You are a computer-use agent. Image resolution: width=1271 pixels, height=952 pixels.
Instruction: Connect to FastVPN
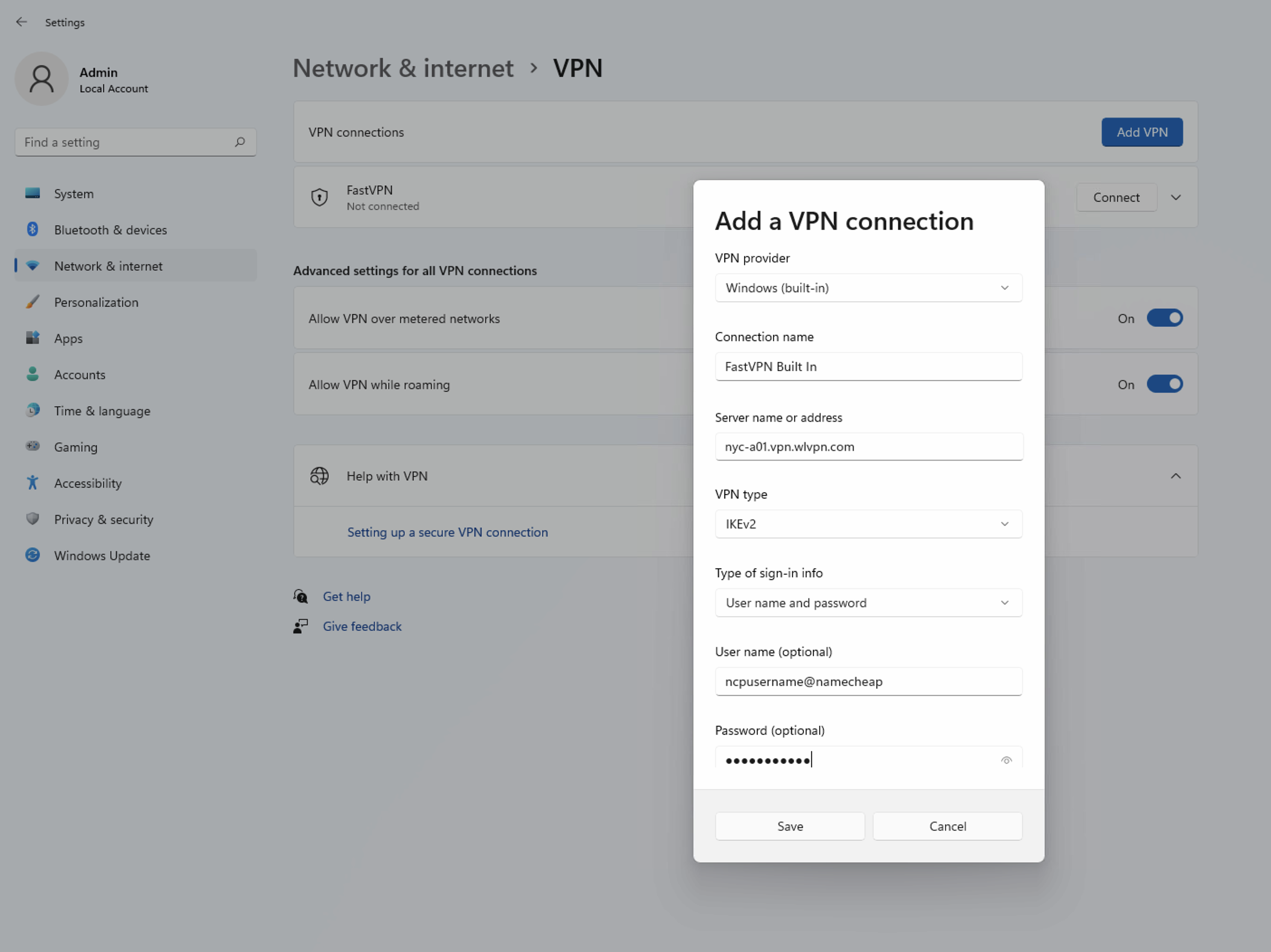1117,197
